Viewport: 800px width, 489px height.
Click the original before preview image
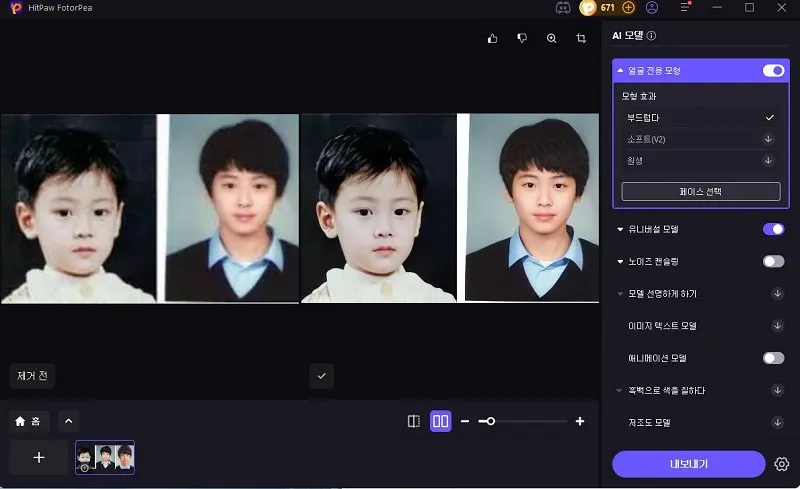tap(149, 208)
